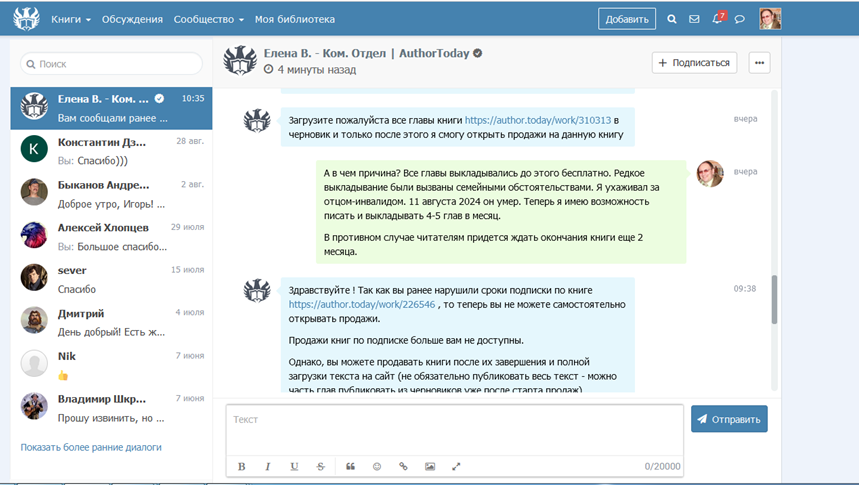859x485 pixels.
Task: Insert a hyperlink via link icon
Action: tap(404, 466)
